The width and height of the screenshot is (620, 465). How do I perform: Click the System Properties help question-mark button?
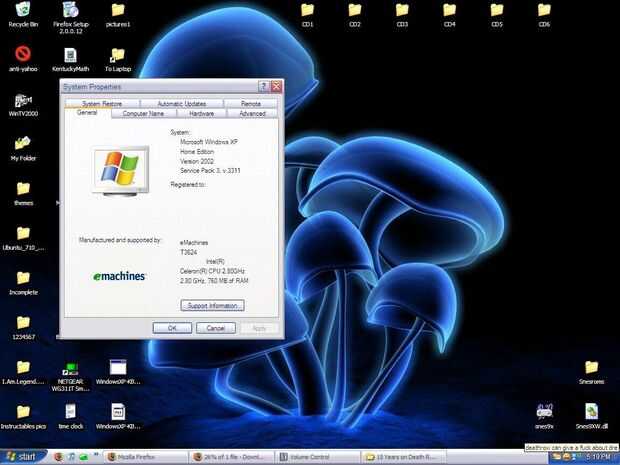coord(263,87)
